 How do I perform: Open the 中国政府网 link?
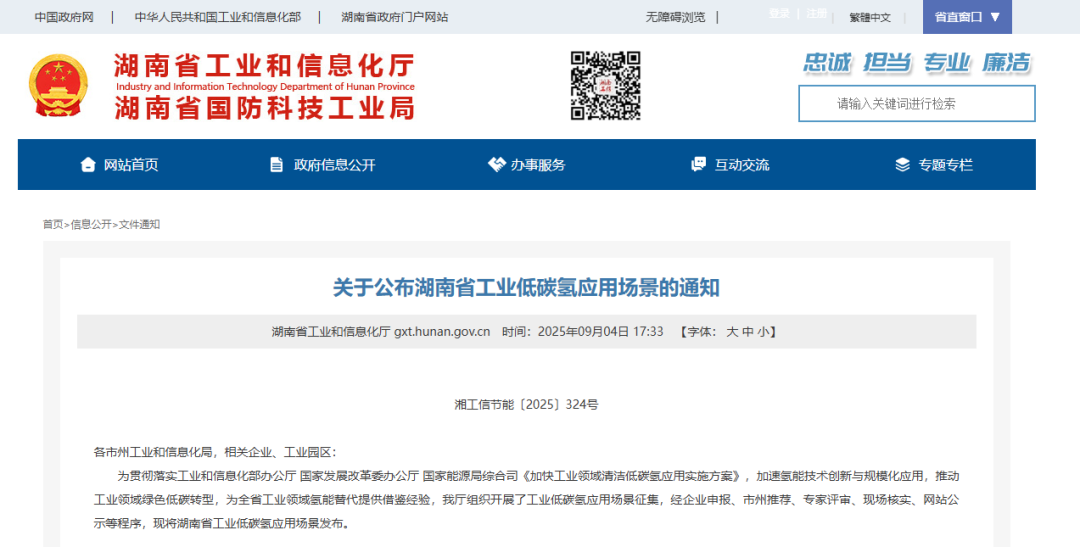point(64,17)
